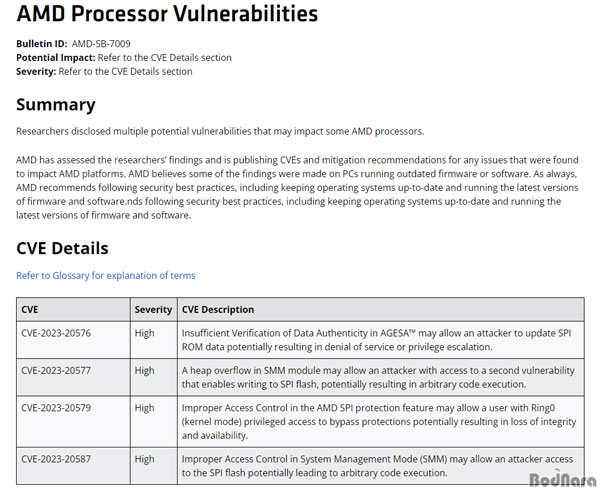This screenshot has width=600, height=490.
Task: Click the BodNara watermark logo
Action: pyautogui.click(x=562, y=479)
